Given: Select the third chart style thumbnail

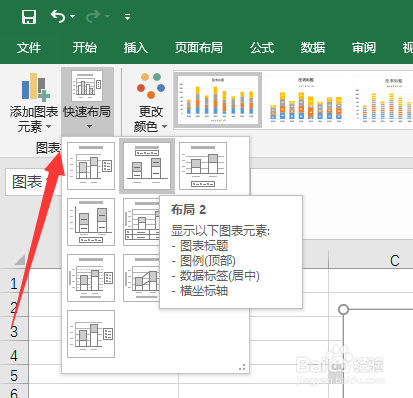Looking at the screenshot, I should pos(384,99).
